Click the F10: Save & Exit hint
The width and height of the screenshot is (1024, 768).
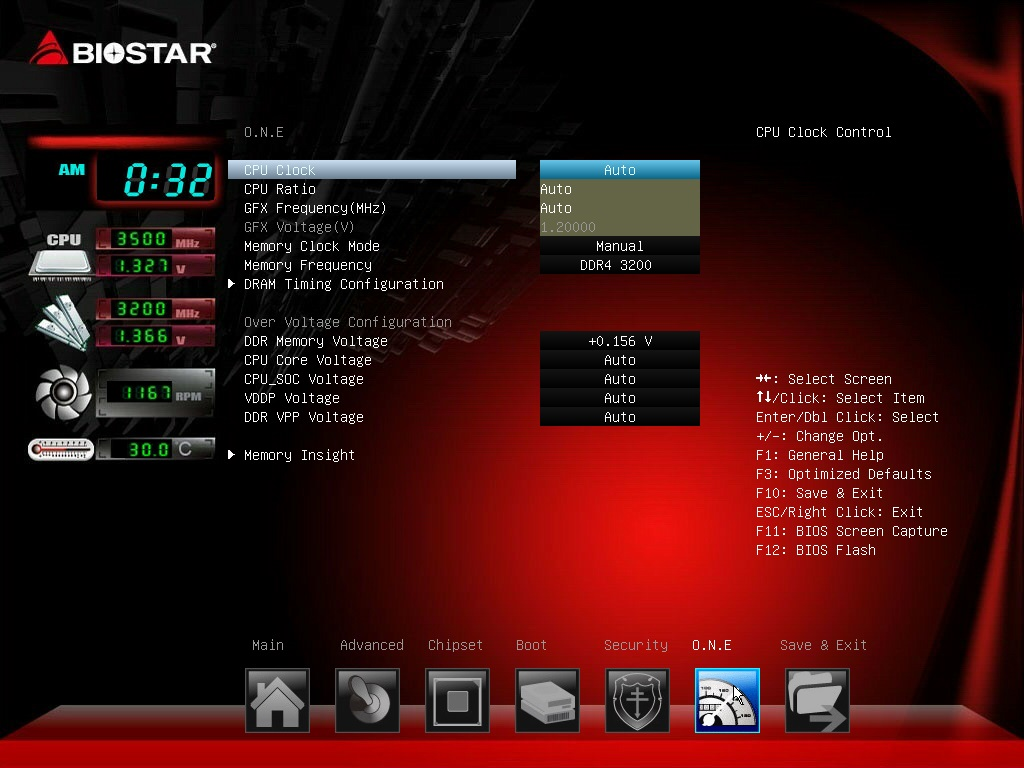819,493
